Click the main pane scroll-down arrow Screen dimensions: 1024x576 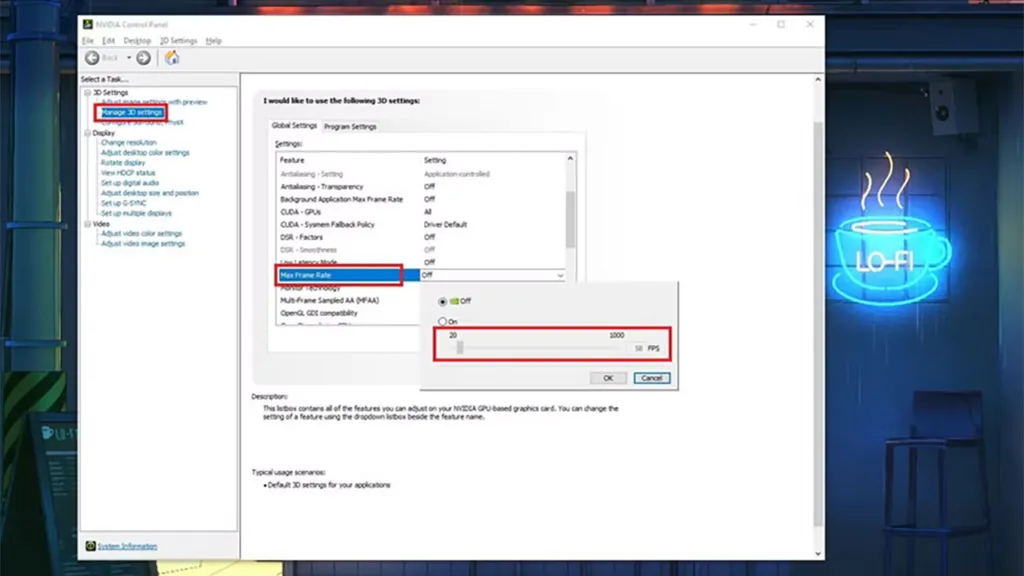tap(818, 554)
